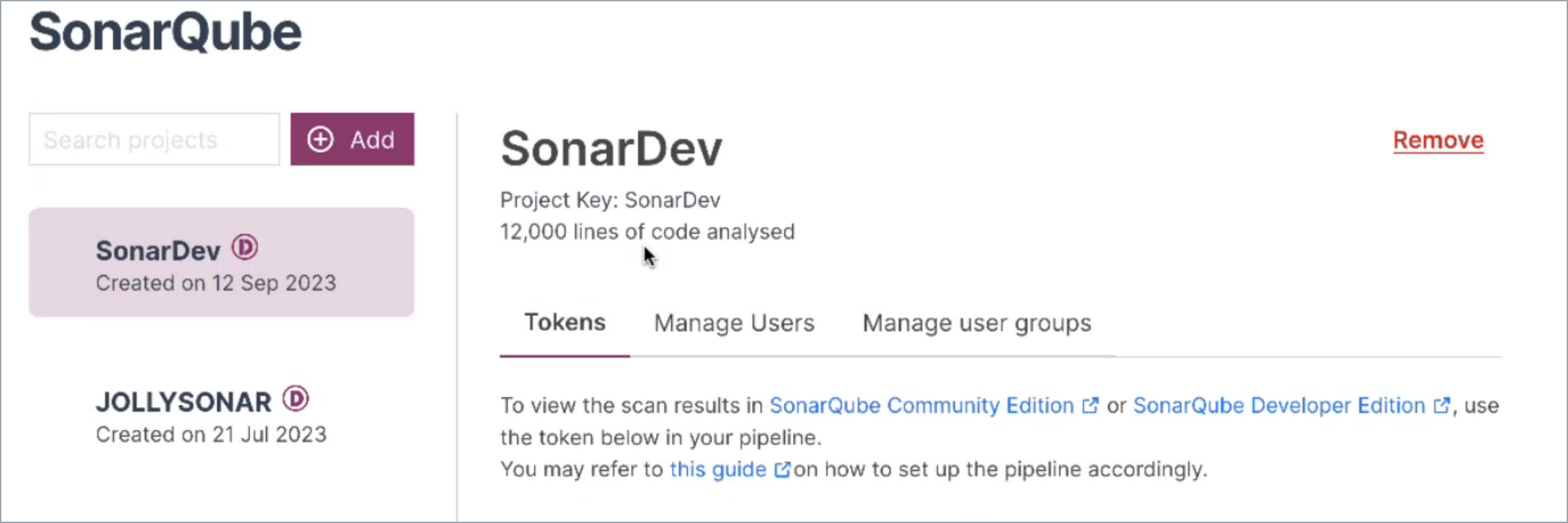Focus the Search projects field
Image resolution: width=1568 pixels, height=523 pixels.
pos(154,139)
